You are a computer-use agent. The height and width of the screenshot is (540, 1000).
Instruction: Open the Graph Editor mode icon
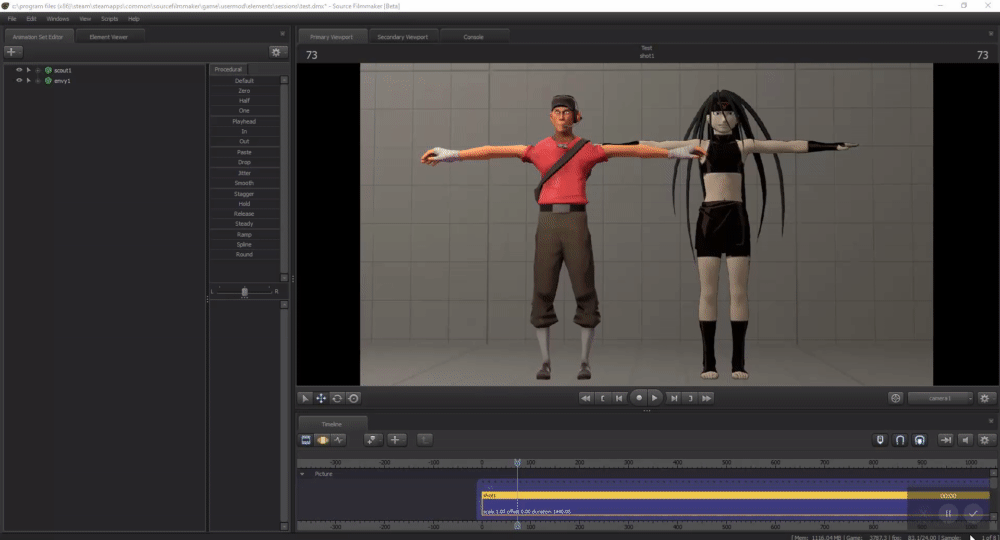point(340,439)
